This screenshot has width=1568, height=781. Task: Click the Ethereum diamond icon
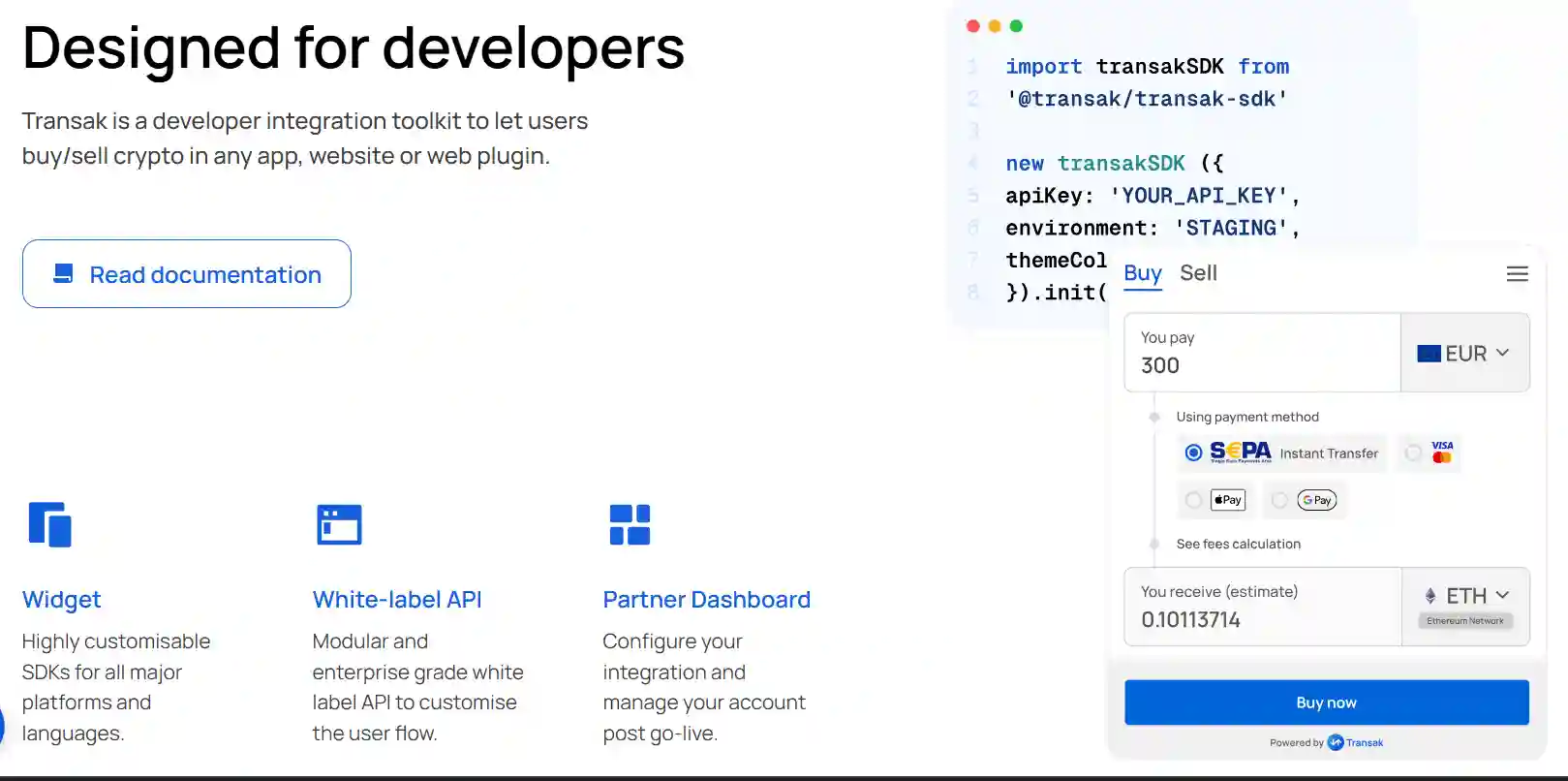click(x=1430, y=596)
